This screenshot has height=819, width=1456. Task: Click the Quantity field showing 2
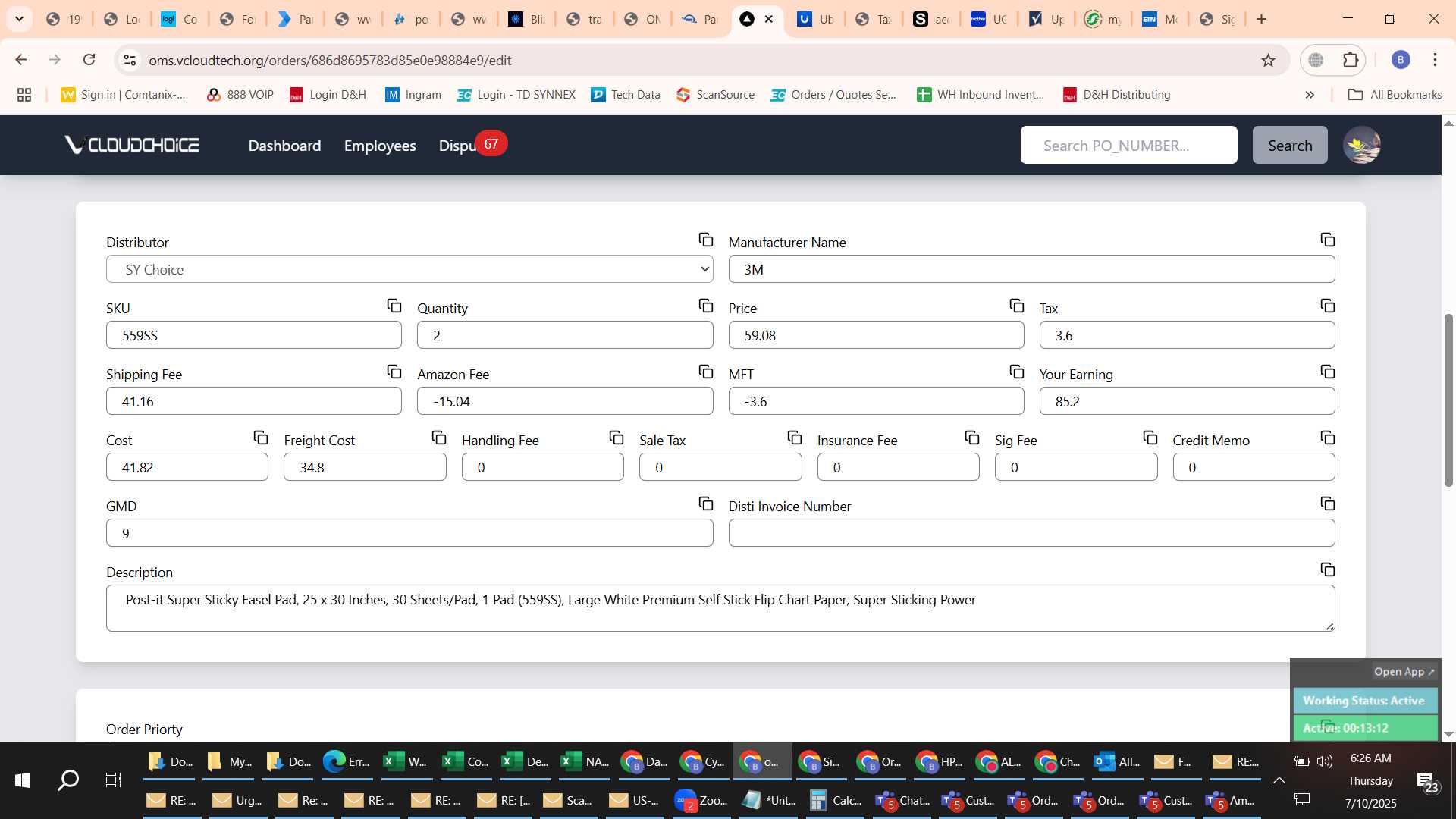565,335
